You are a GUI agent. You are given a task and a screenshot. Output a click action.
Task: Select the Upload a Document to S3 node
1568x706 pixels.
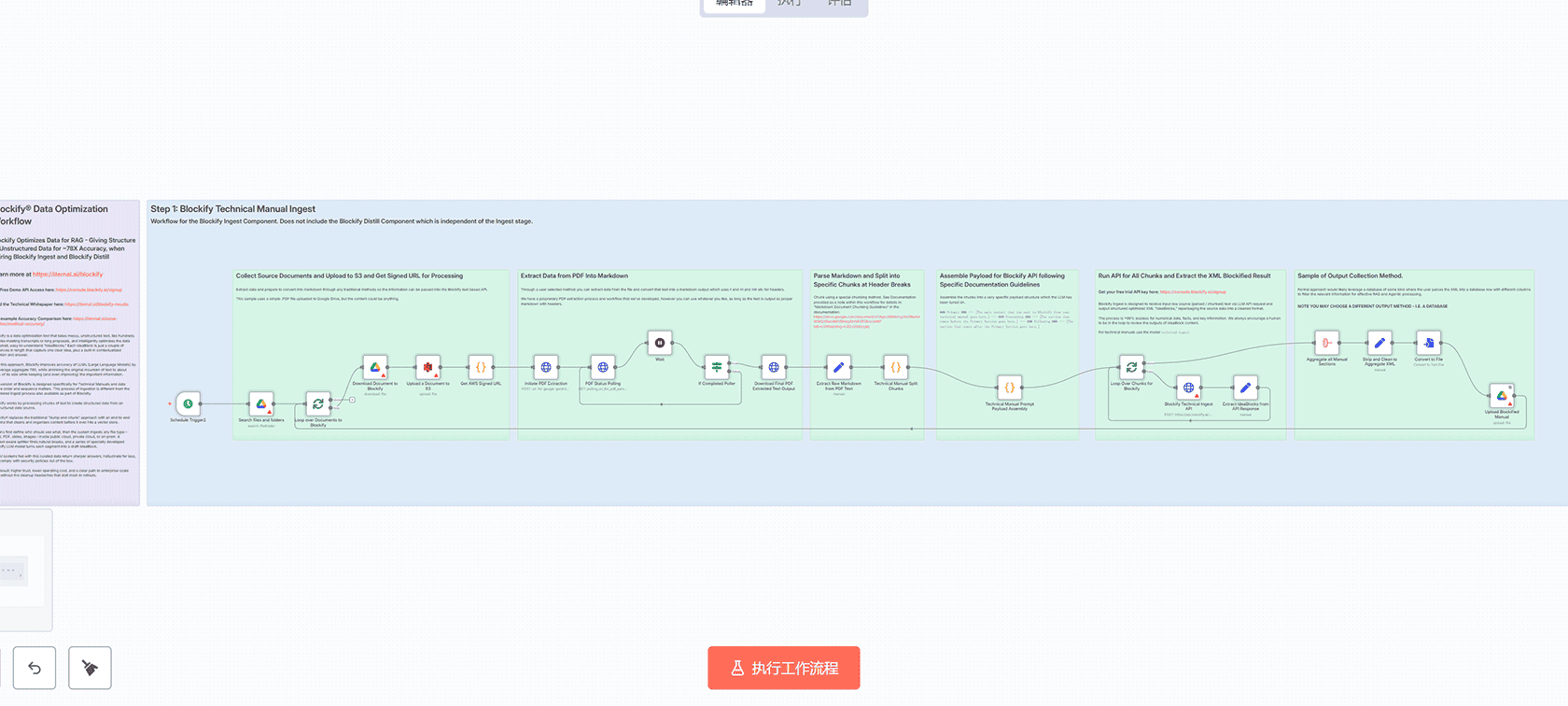click(x=427, y=367)
